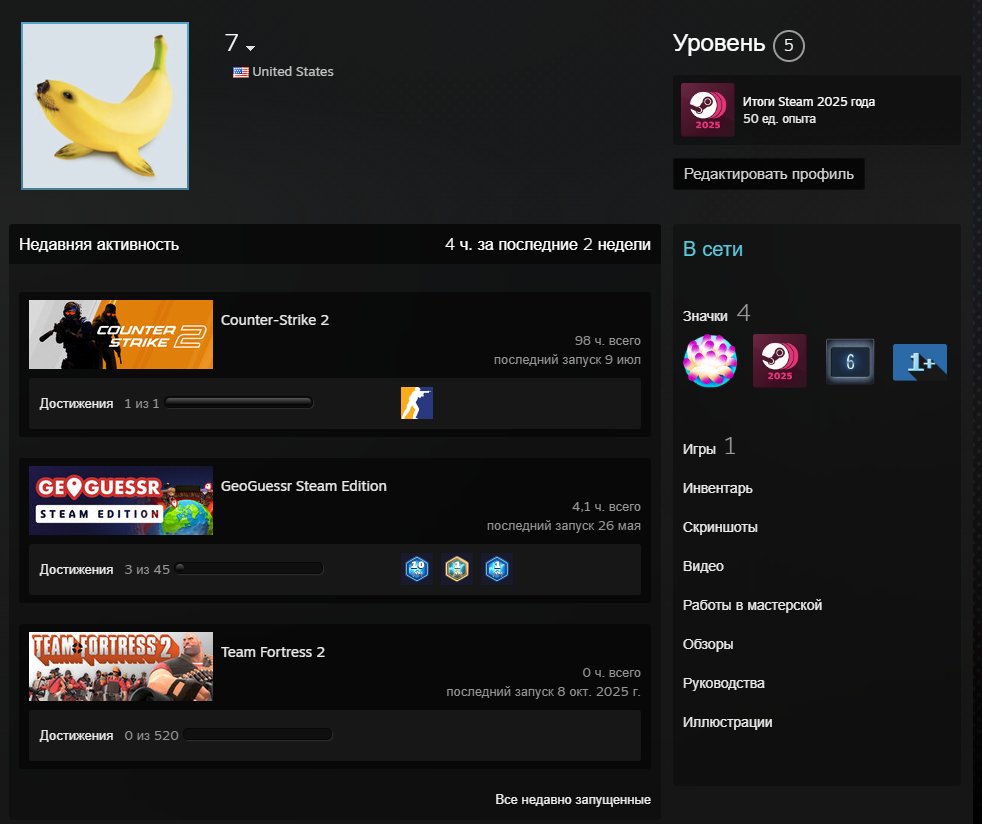Open Все недавно запущенные link
Viewport: 982px width, 824px height.
pyautogui.click(x=572, y=800)
